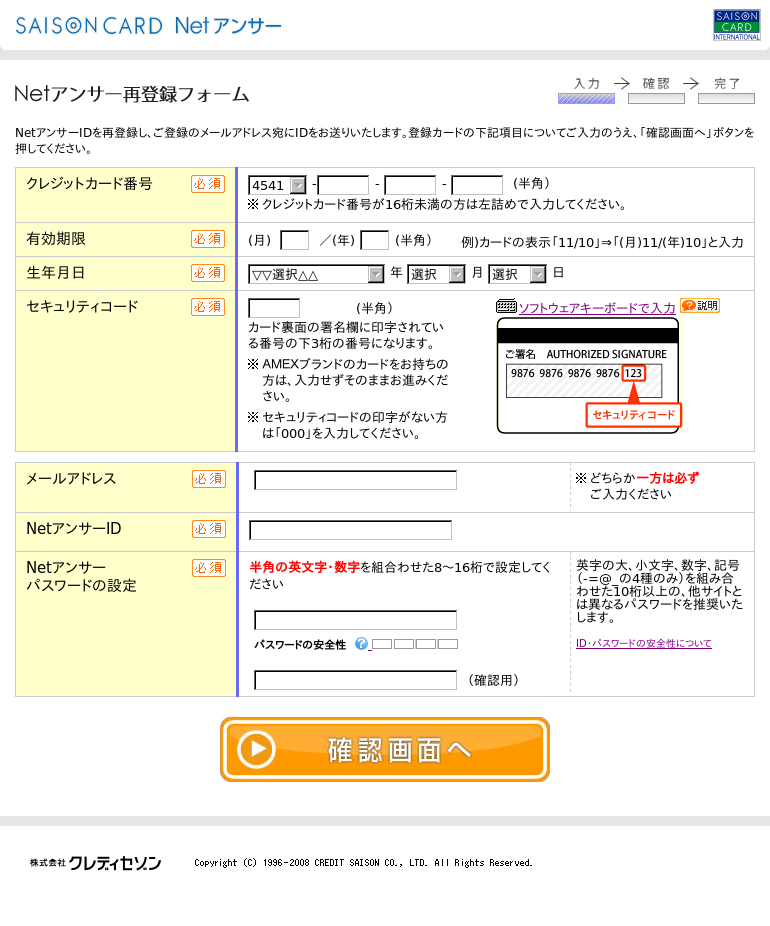Open the ID・パスワードの安全性について link
Viewport: 770px width, 926px height.
(x=644, y=643)
